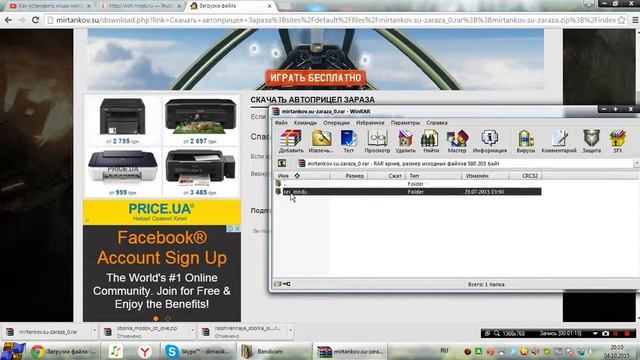The height and width of the screenshot is (360, 640).
Task: Sort file list by CRC32 column
Action: point(526,176)
